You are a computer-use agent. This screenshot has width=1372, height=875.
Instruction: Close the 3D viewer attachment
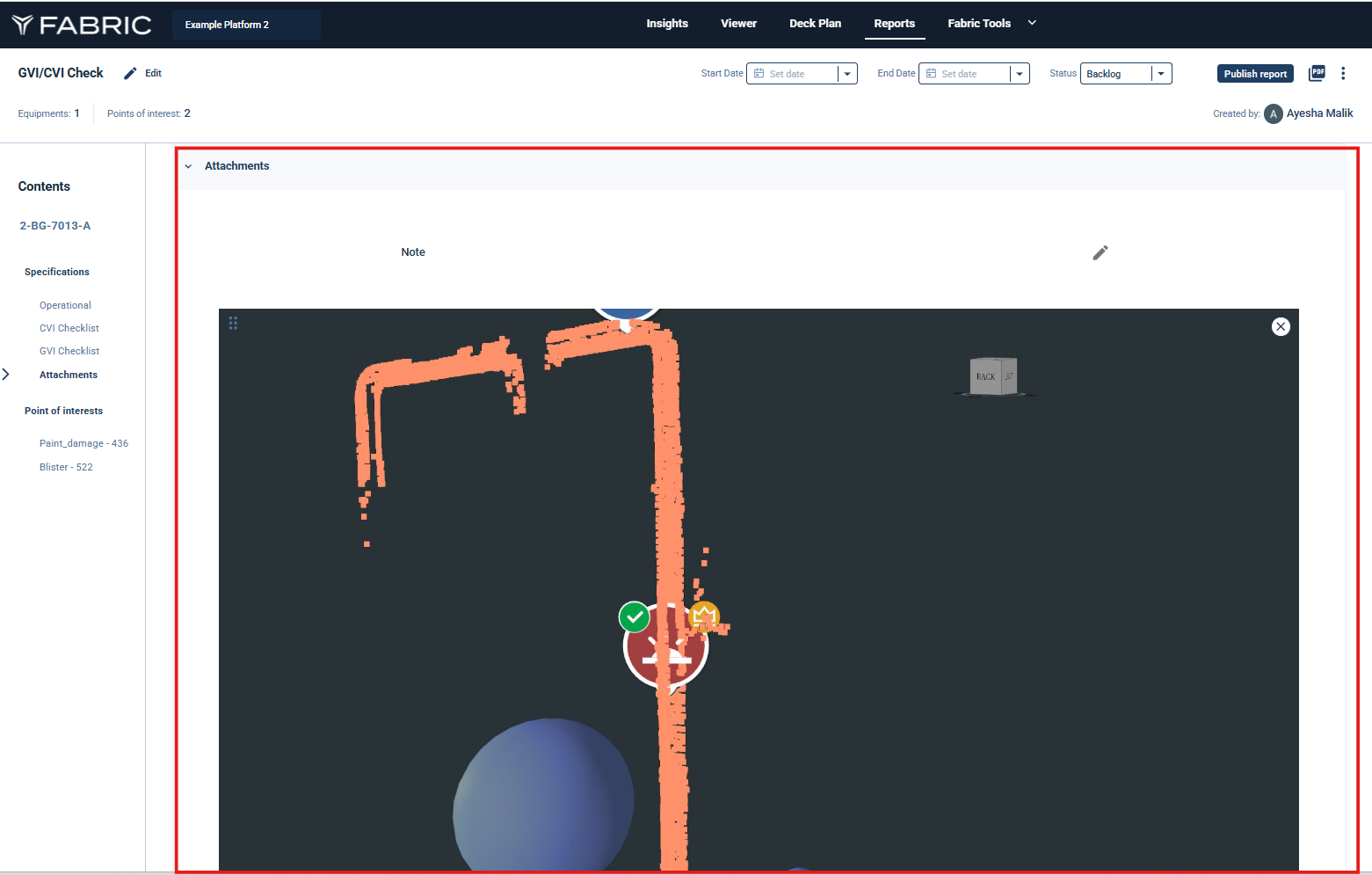pyautogui.click(x=1280, y=327)
